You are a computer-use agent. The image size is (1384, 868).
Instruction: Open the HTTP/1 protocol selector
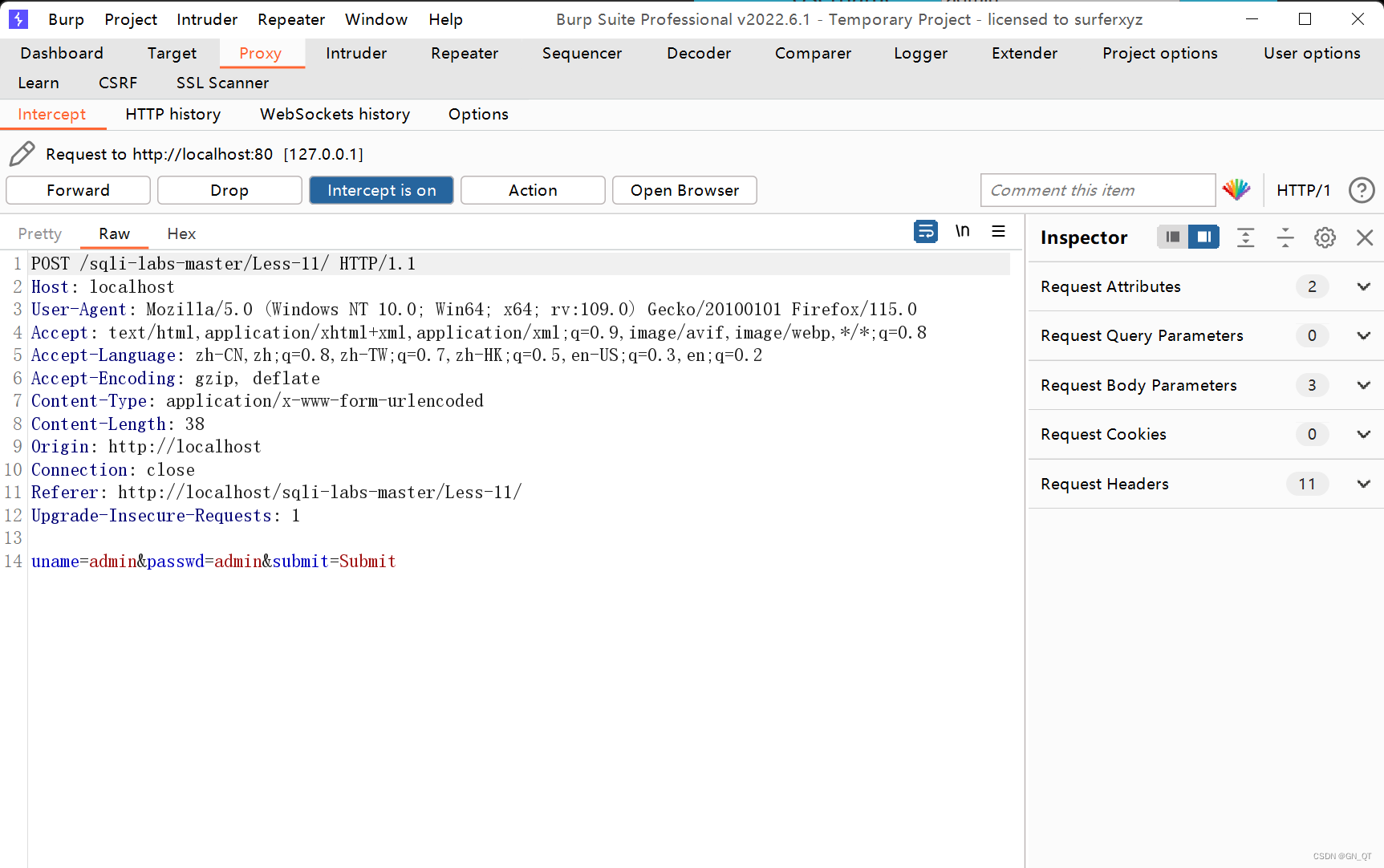tap(1303, 190)
